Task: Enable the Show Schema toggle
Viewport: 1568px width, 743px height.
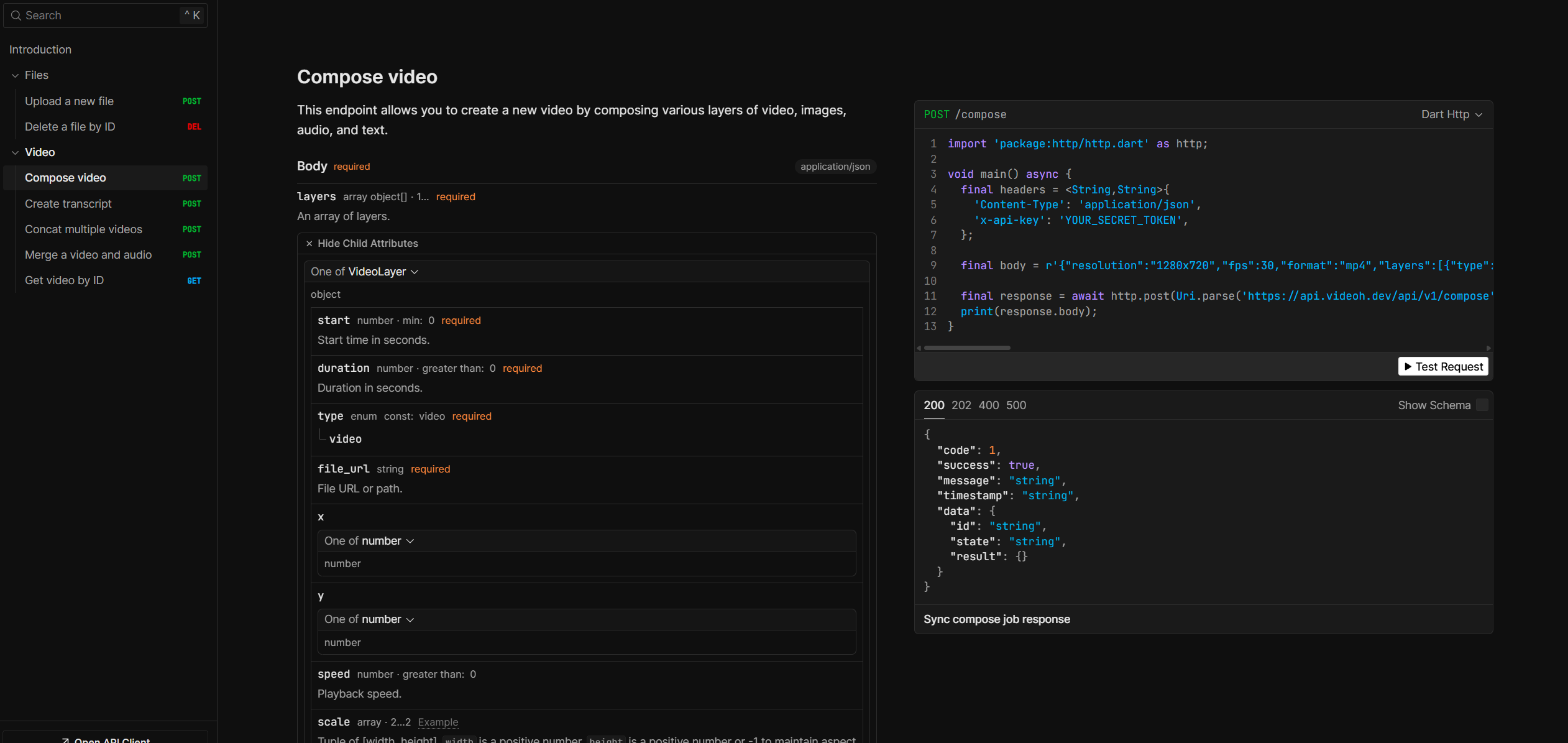Action: [x=1482, y=405]
